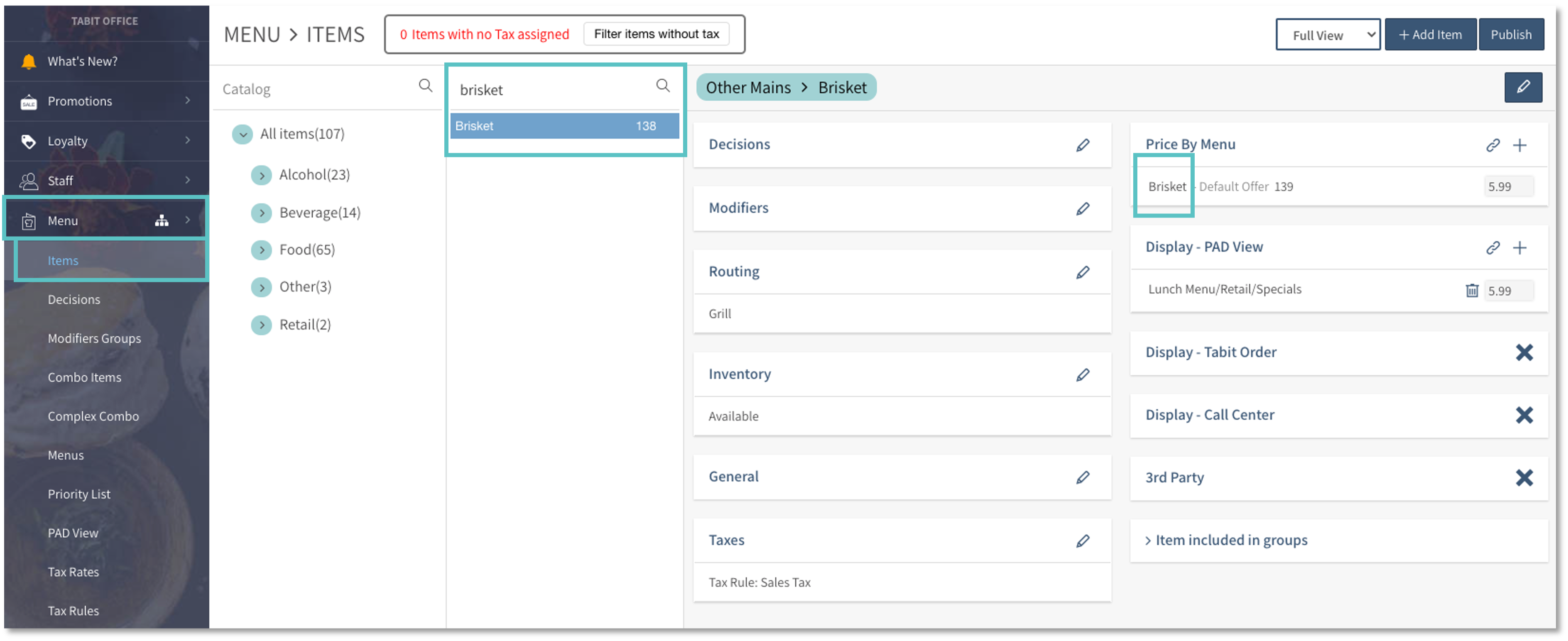The image size is (1568, 641).
Task: Click the pencil icon next to Decisions
Action: pos(1082,145)
